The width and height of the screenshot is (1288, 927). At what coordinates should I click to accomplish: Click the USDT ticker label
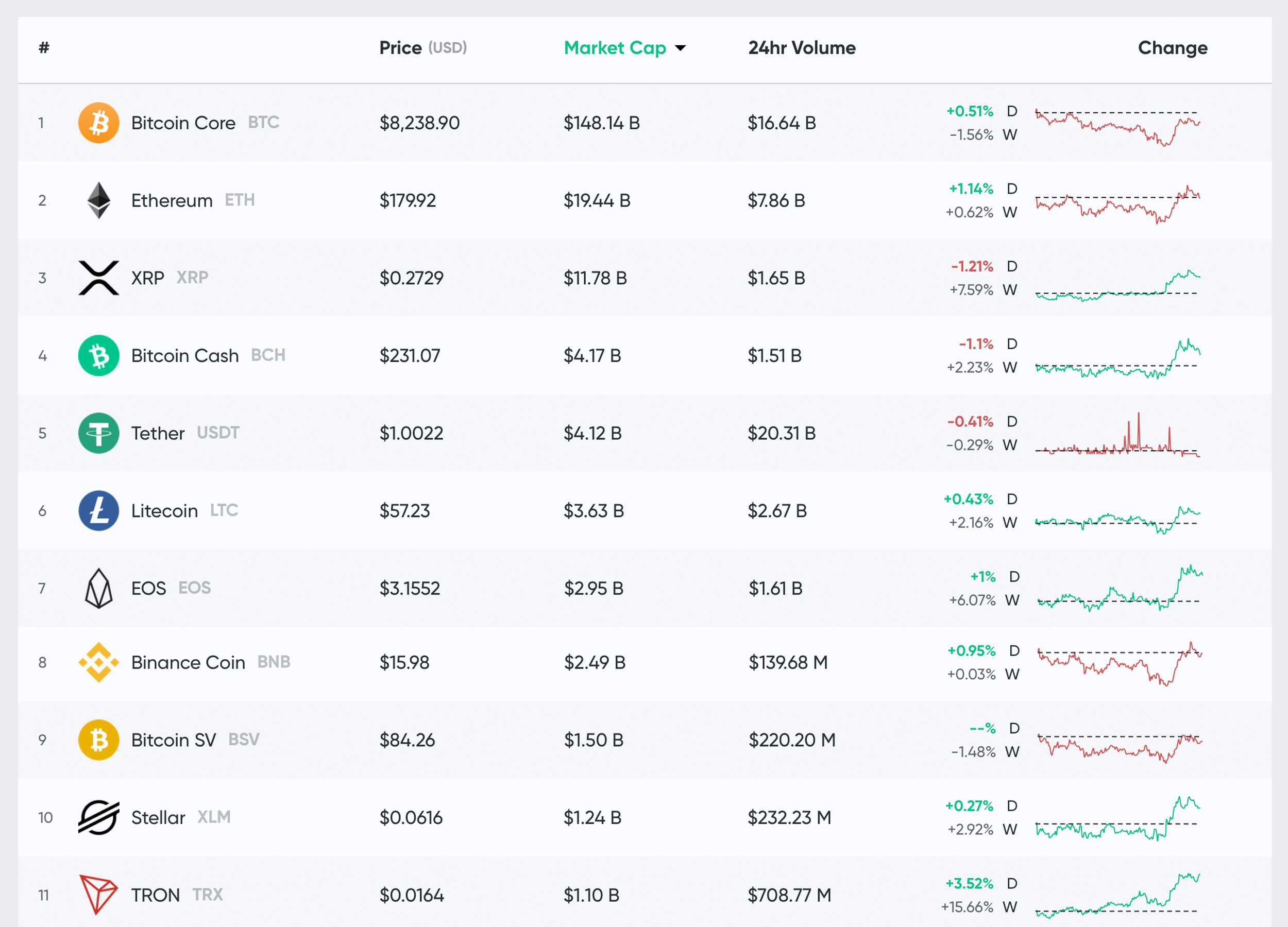click(218, 433)
